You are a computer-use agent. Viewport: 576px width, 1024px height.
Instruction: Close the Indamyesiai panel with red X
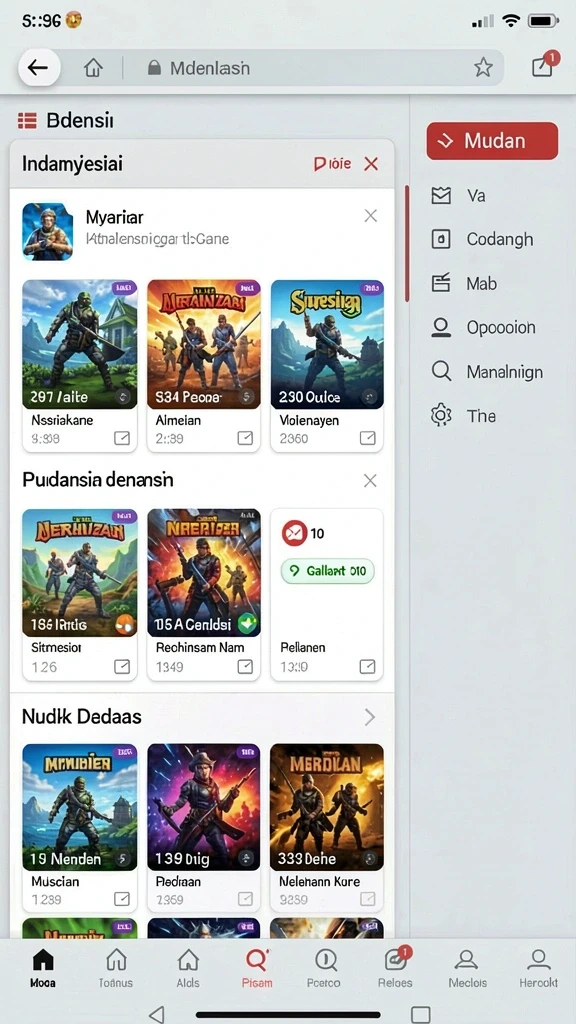tap(371, 164)
